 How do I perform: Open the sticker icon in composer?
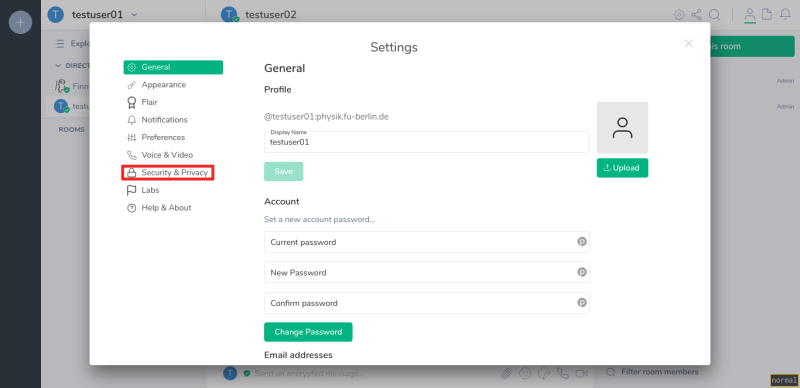544,374
